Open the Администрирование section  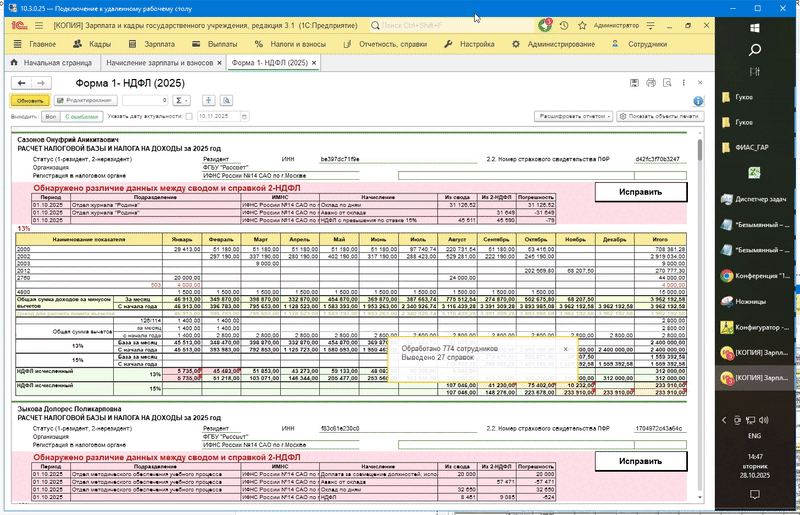pos(554,44)
